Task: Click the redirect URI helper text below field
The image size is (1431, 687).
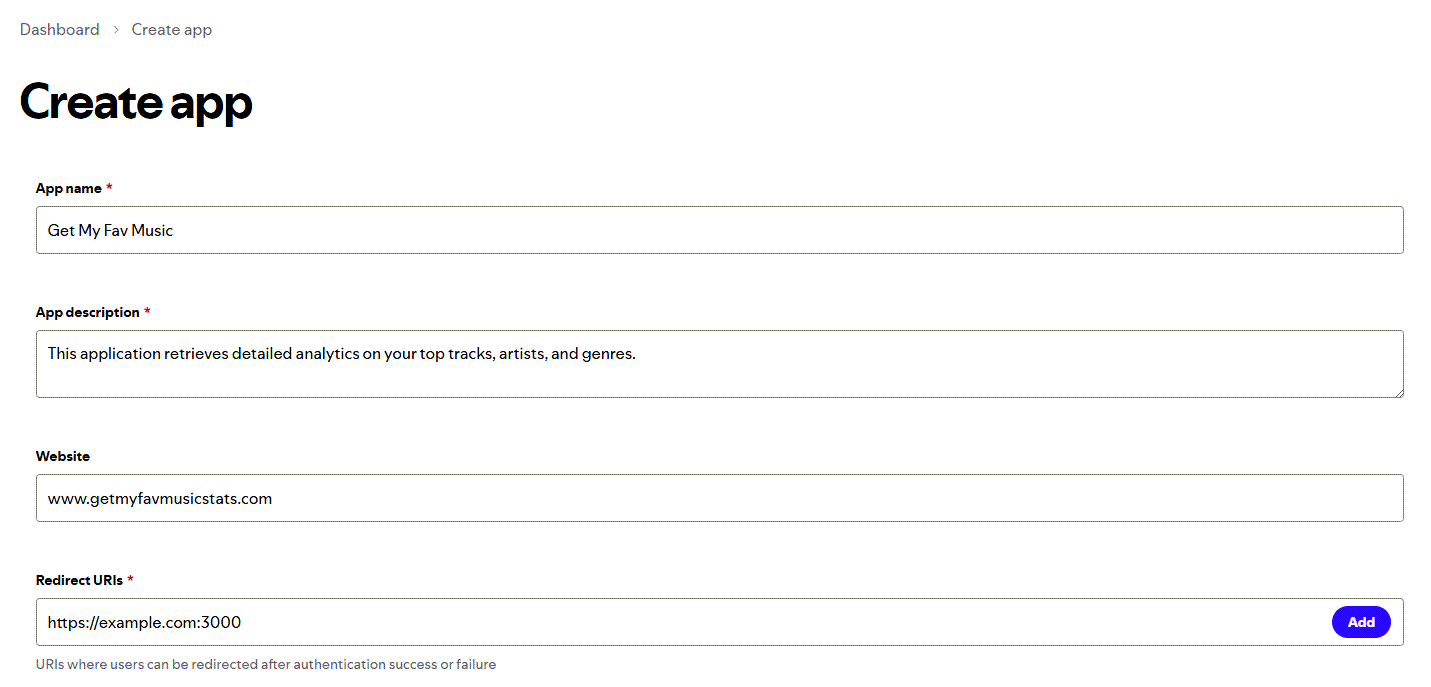Action: point(266,664)
